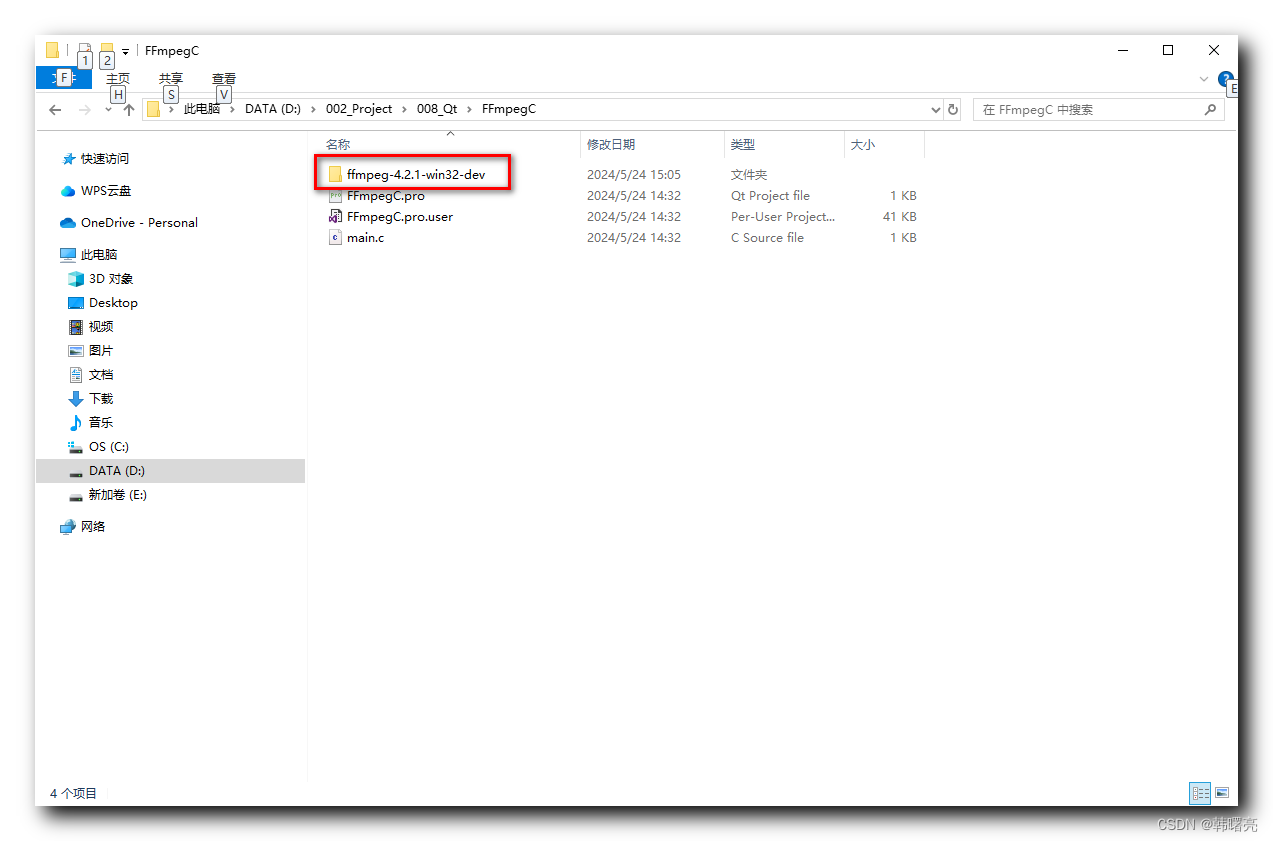Screen dimensions: 1273x841
Task: Open the address bar history dropdown
Action: pyautogui.click(x=934, y=109)
